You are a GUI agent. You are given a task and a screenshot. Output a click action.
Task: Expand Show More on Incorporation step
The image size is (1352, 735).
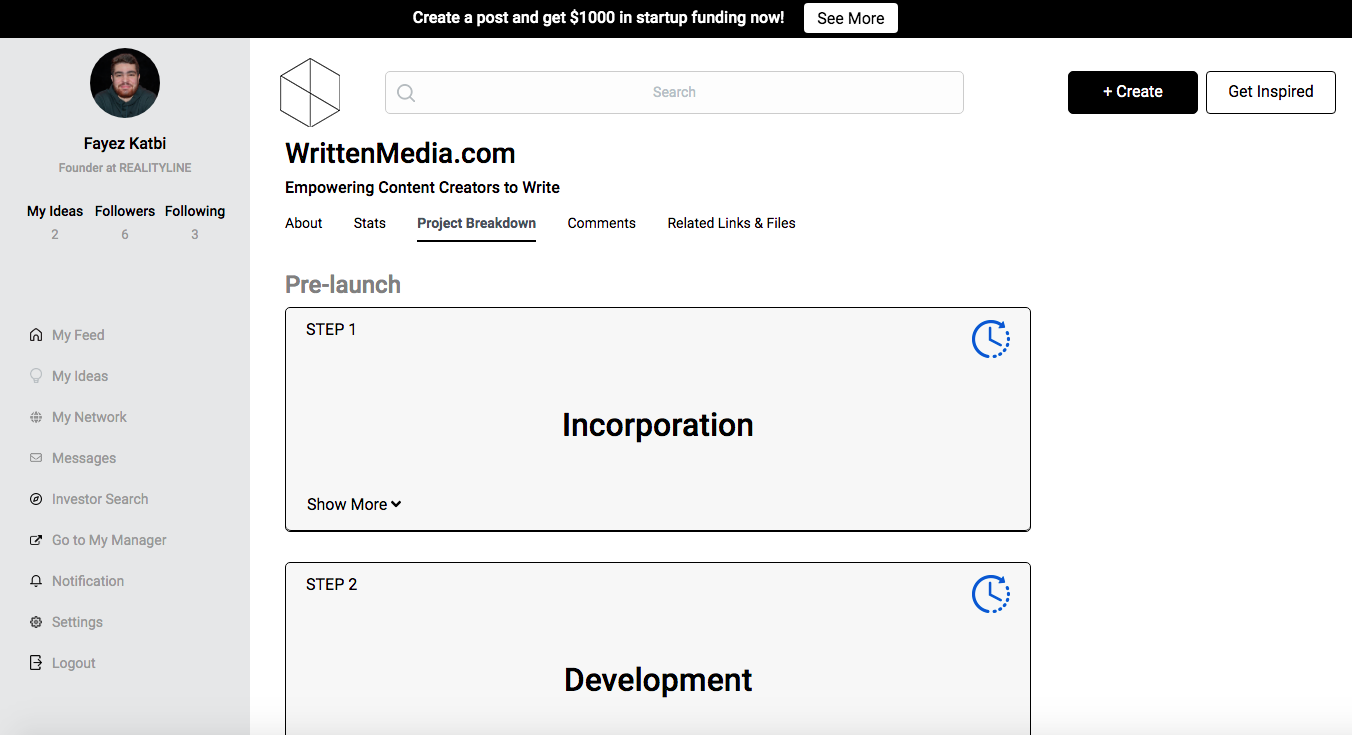354,504
